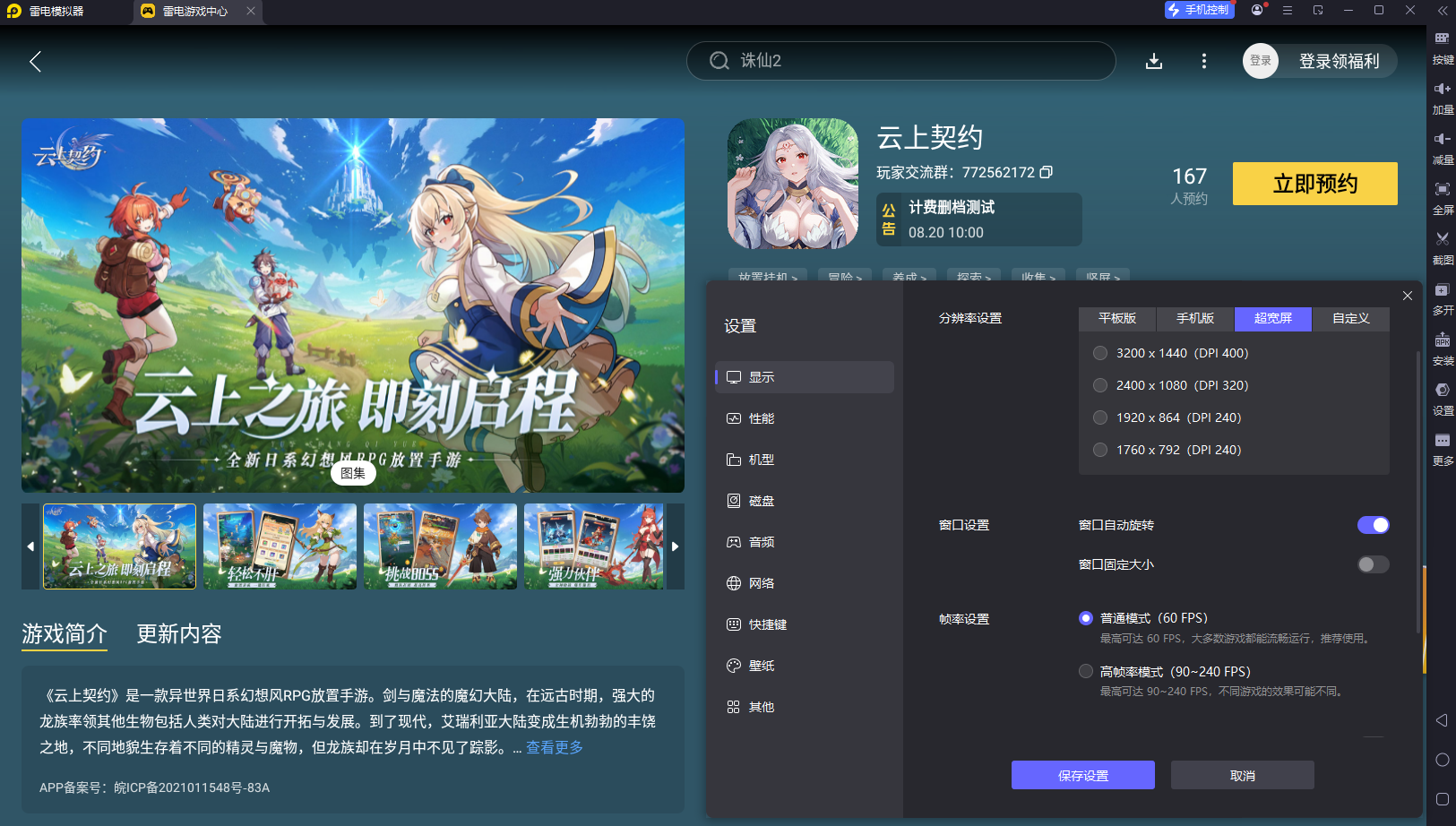The height and width of the screenshot is (826, 1456).
Task: Switch to 手机版 resolution tab
Action: [1195, 319]
